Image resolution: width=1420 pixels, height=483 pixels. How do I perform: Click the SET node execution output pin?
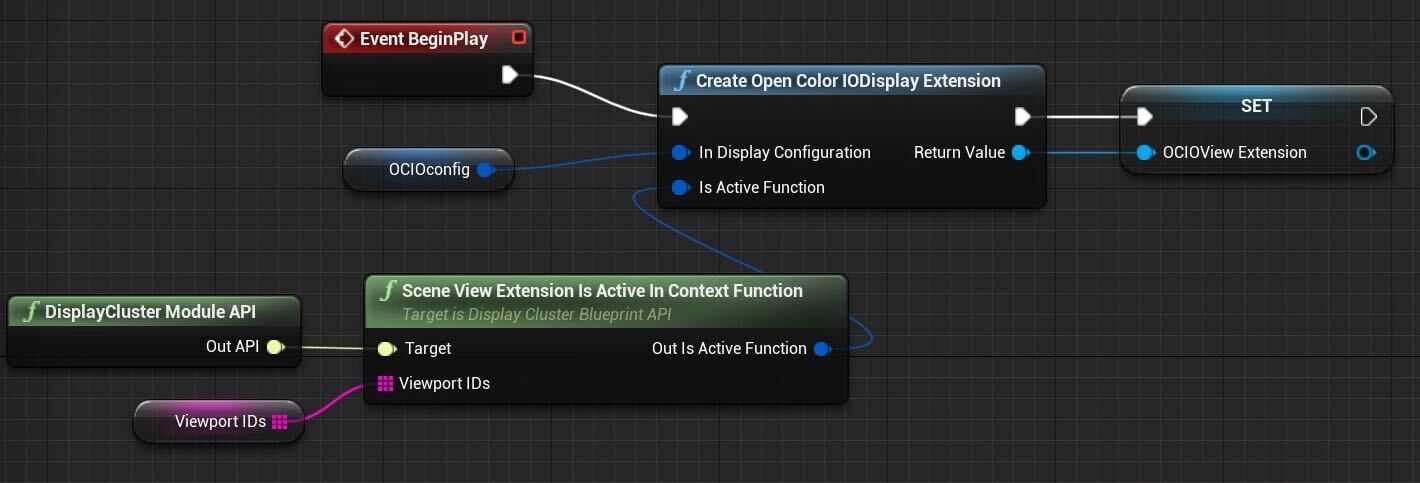1369,117
